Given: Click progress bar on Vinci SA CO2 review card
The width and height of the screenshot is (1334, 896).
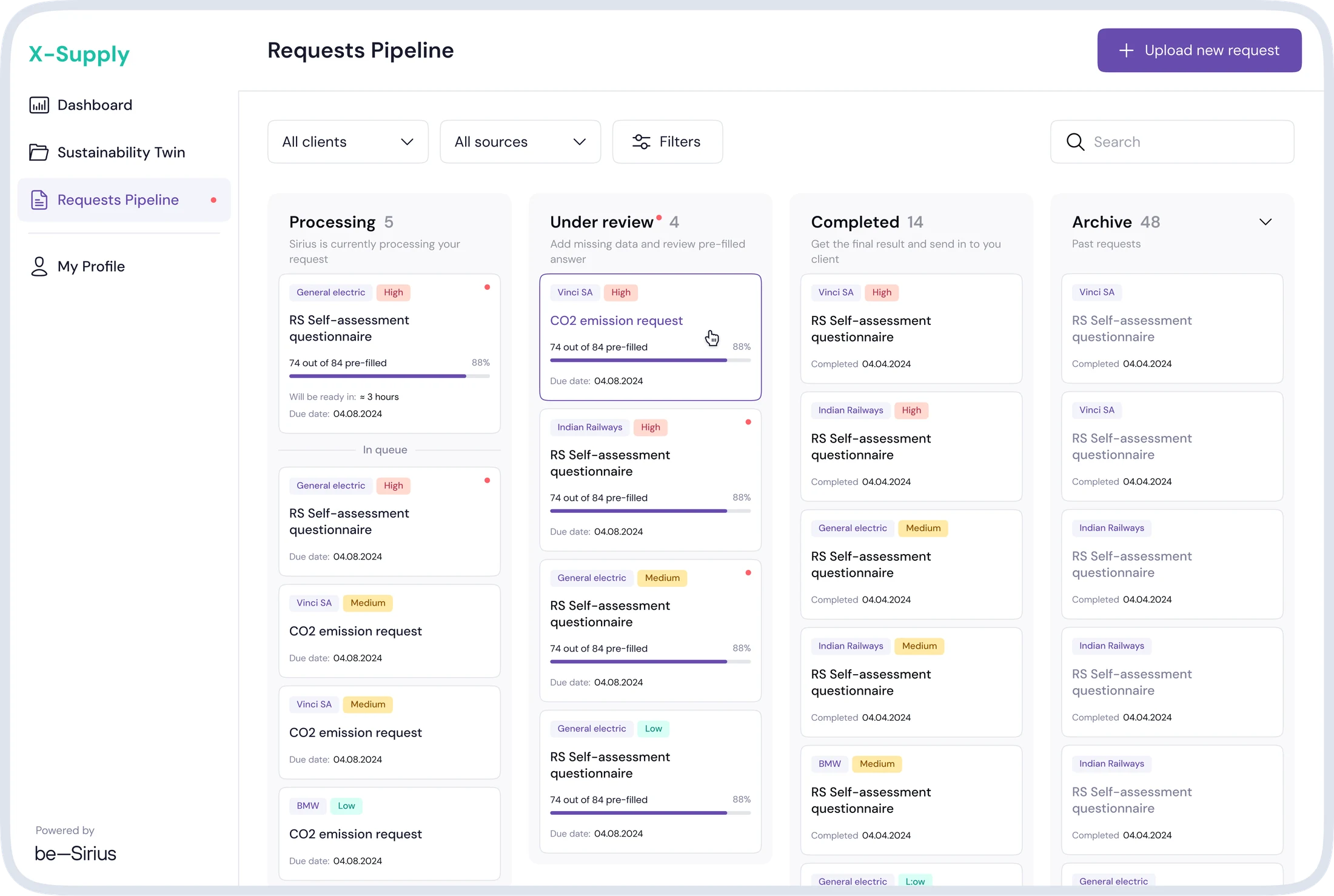Looking at the screenshot, I should (x=650, y=360).
